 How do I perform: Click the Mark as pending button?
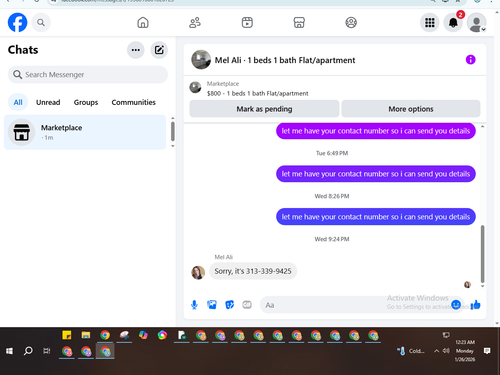[264, 109]
